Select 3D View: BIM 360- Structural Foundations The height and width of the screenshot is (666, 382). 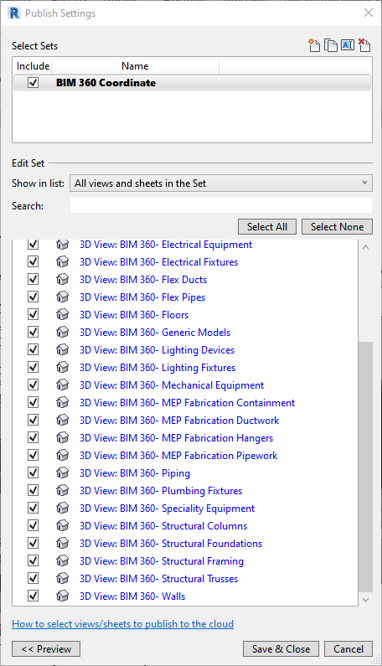171,544
